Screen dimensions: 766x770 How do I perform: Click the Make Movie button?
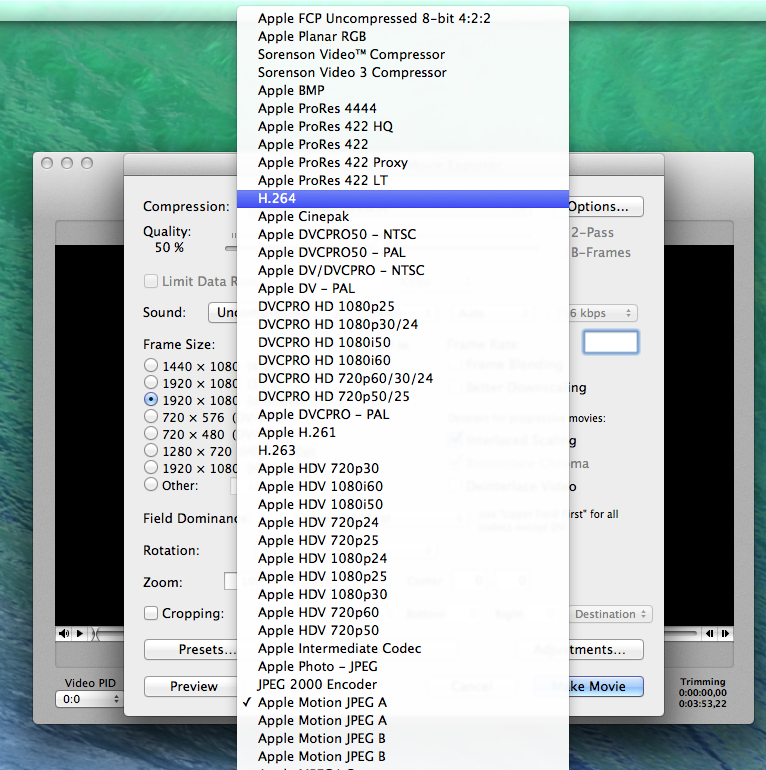pos(589,686)
